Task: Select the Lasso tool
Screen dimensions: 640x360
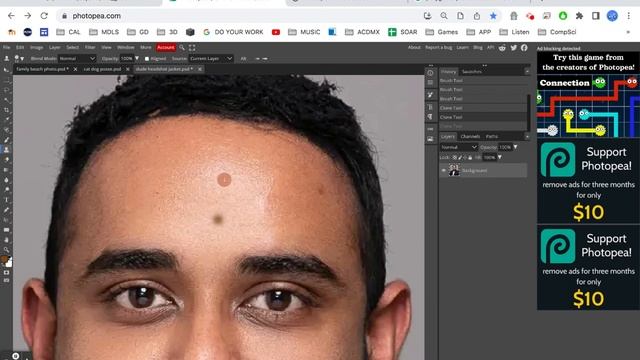Action: tap(6, 90)
